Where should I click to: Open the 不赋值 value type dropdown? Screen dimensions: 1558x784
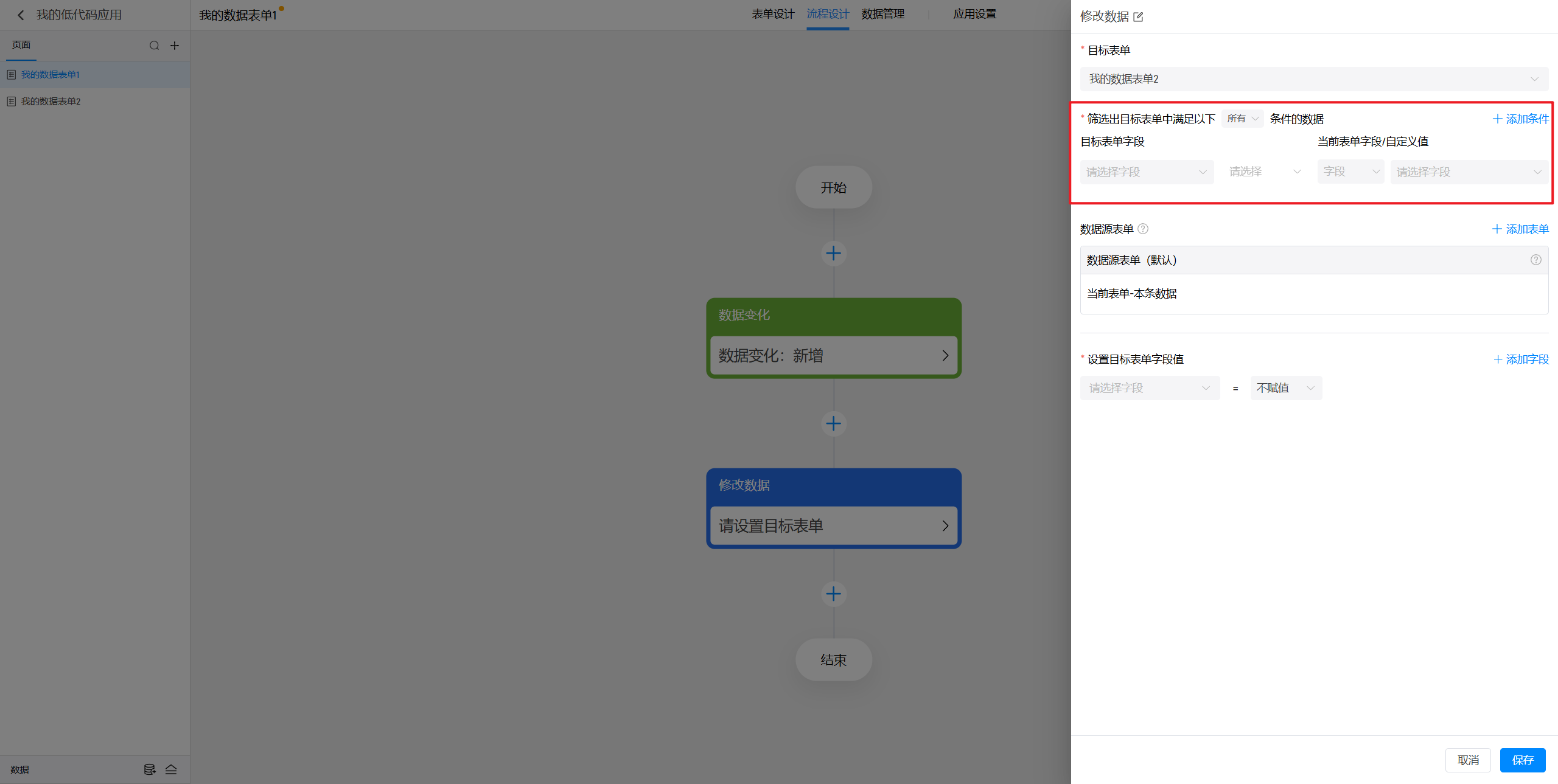[x=1285, y=388]
